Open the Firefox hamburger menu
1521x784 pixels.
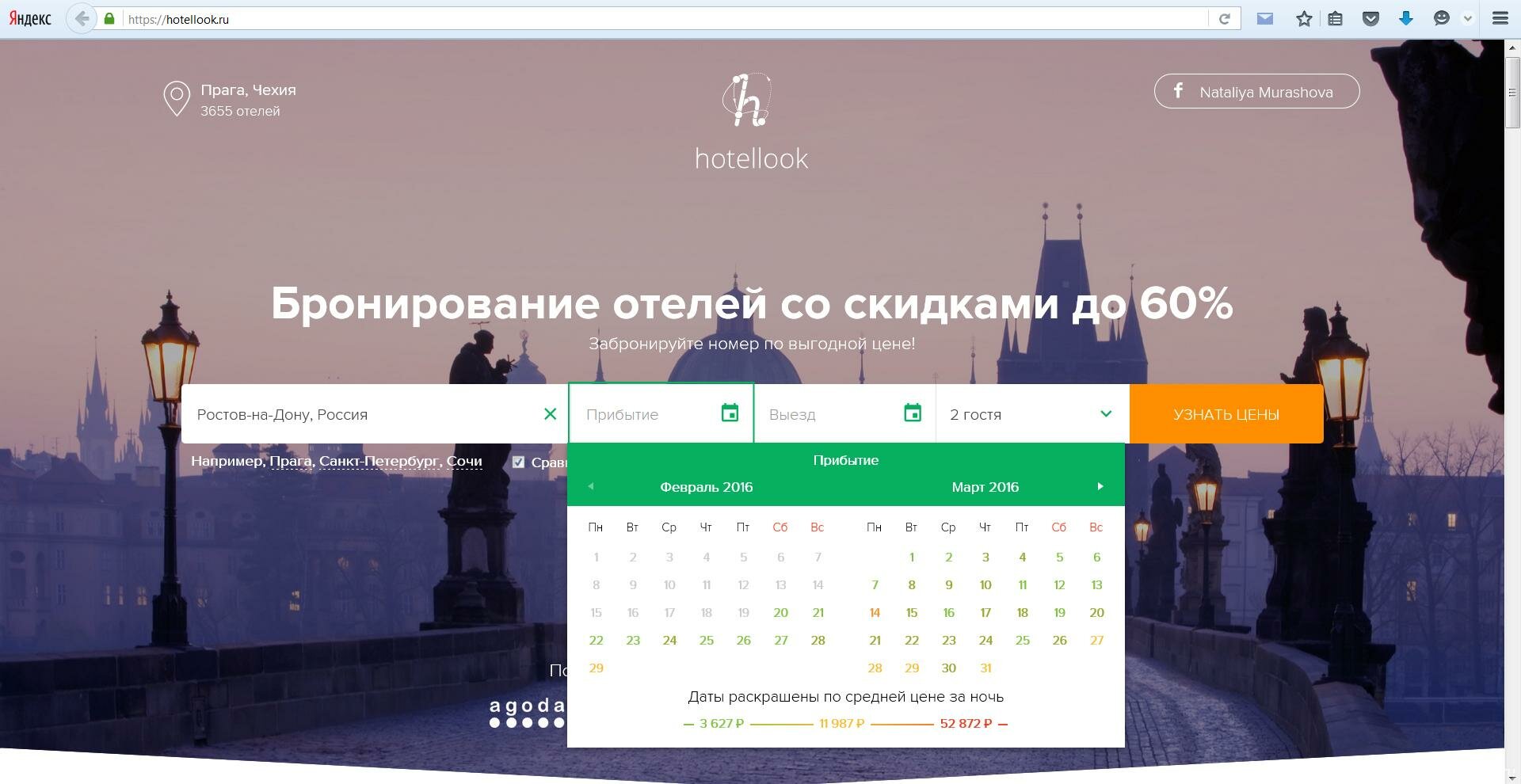tap(1500, 19)
